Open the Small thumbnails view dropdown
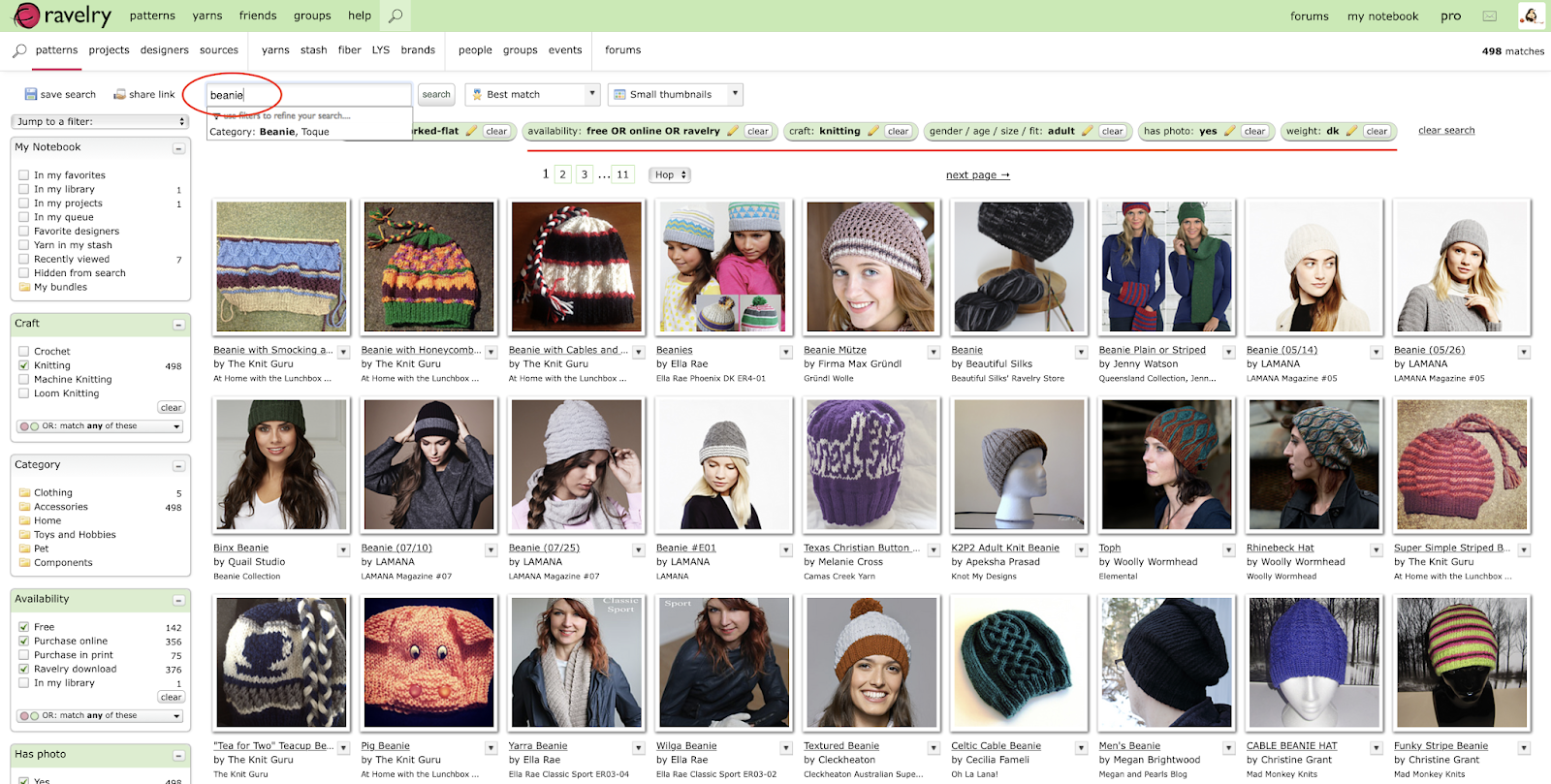Screen dimensions: 1551x784 [x=675, y=94]
